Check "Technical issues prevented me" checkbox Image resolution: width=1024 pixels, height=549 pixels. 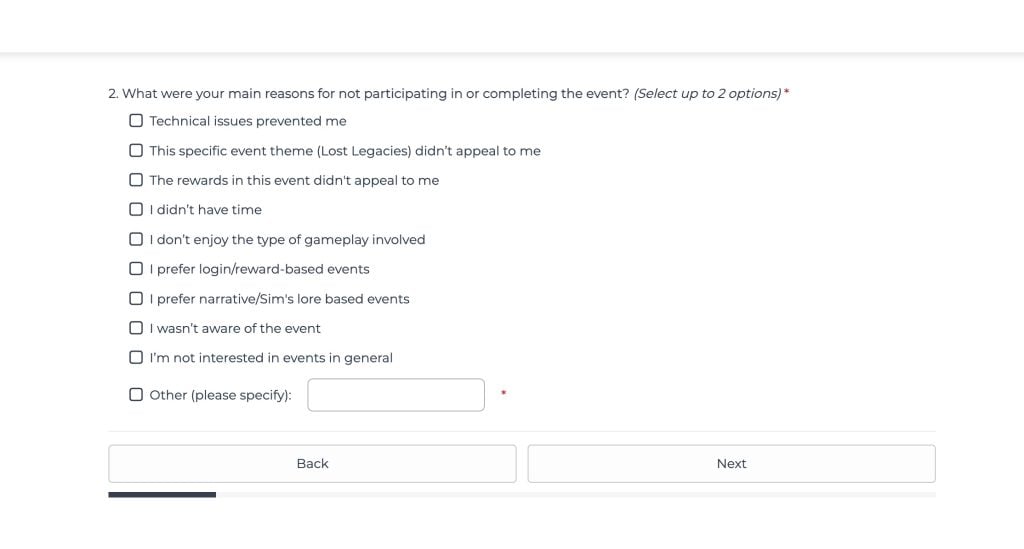pyautogui.click(x=136, y=121)
